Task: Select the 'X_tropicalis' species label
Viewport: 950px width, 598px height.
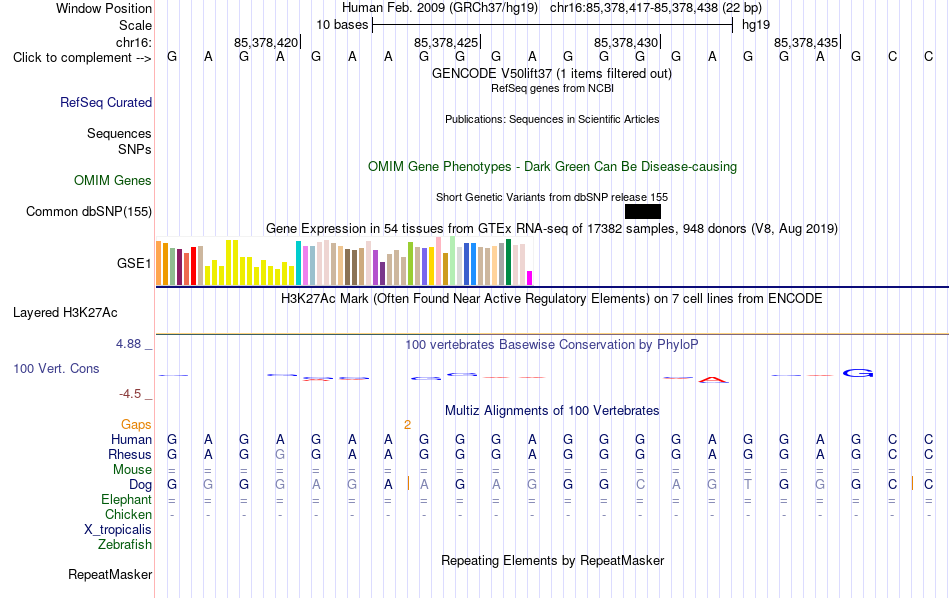Action: point(118,530)
